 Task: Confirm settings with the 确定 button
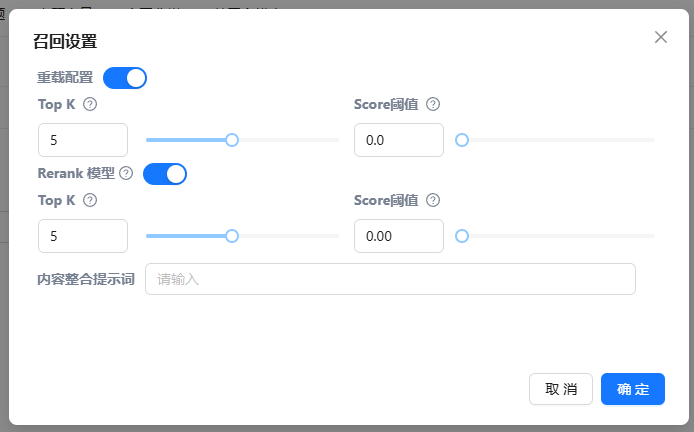(632, 389)
